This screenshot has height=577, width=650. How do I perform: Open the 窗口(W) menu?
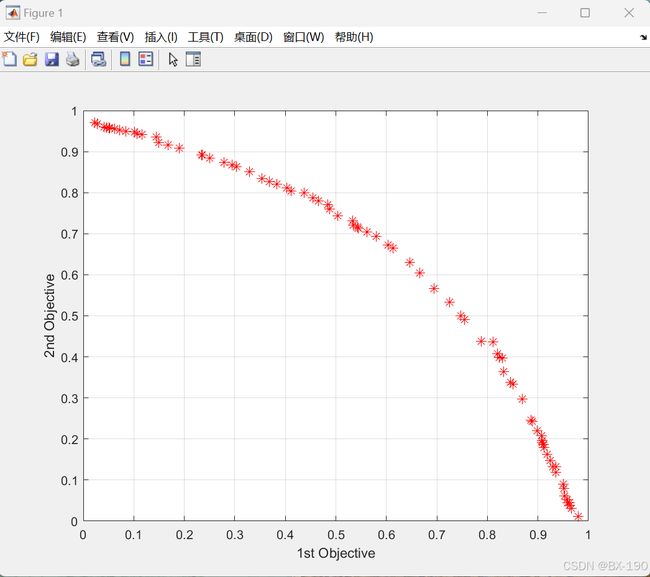coord(303,37)
